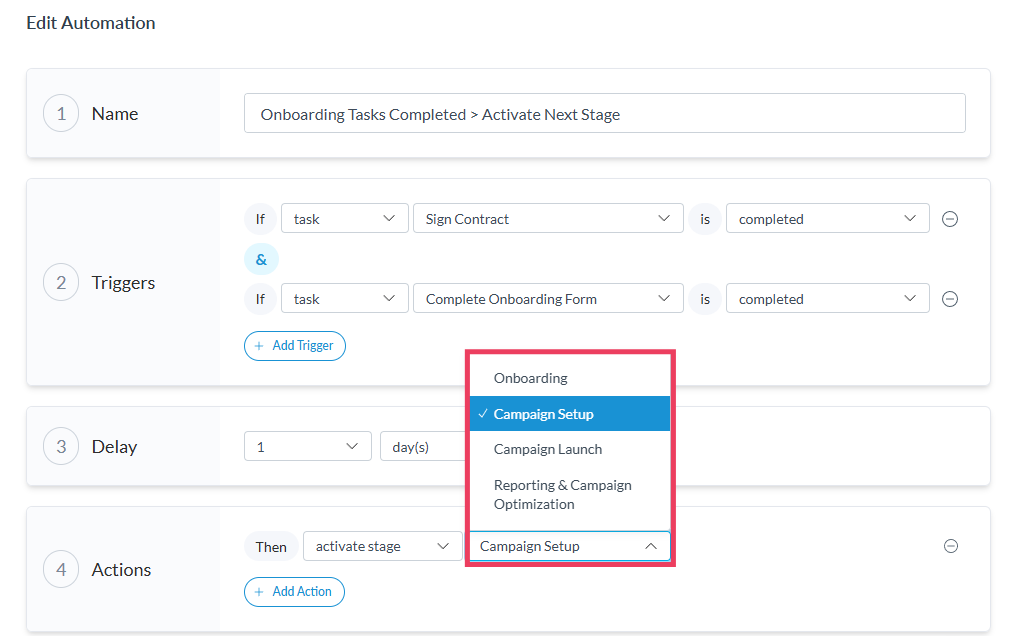Select Onboarding from the stage list
Screen dimensions: 1012x636
pos(570,378)
